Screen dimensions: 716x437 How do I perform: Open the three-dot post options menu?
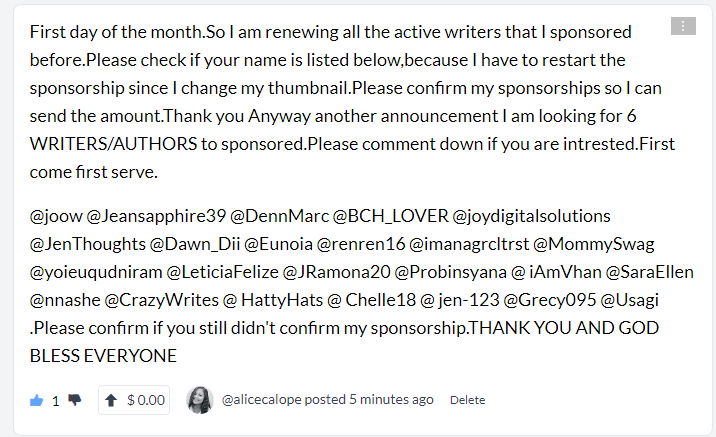coord(683,26)
